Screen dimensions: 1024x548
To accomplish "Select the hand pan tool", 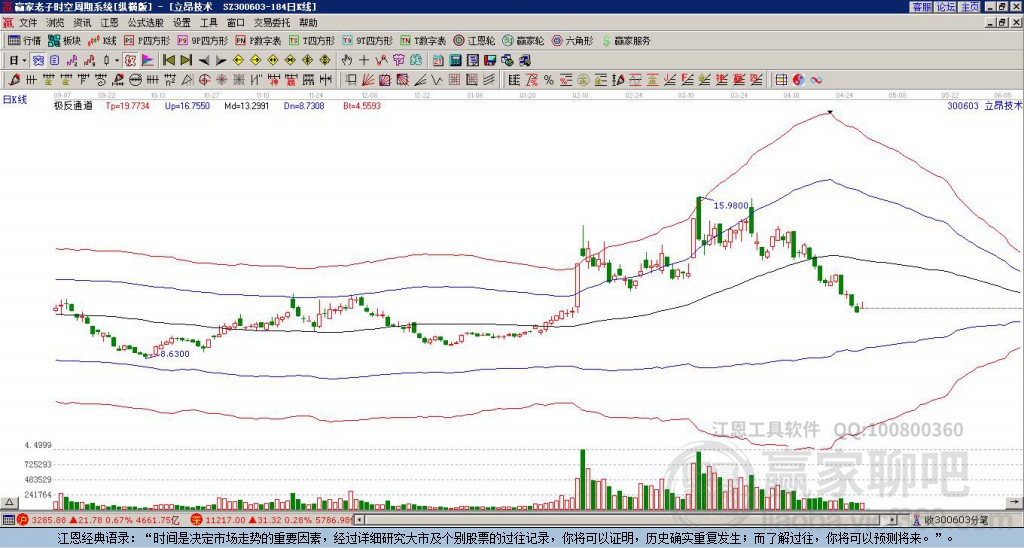I will point(347,61).
